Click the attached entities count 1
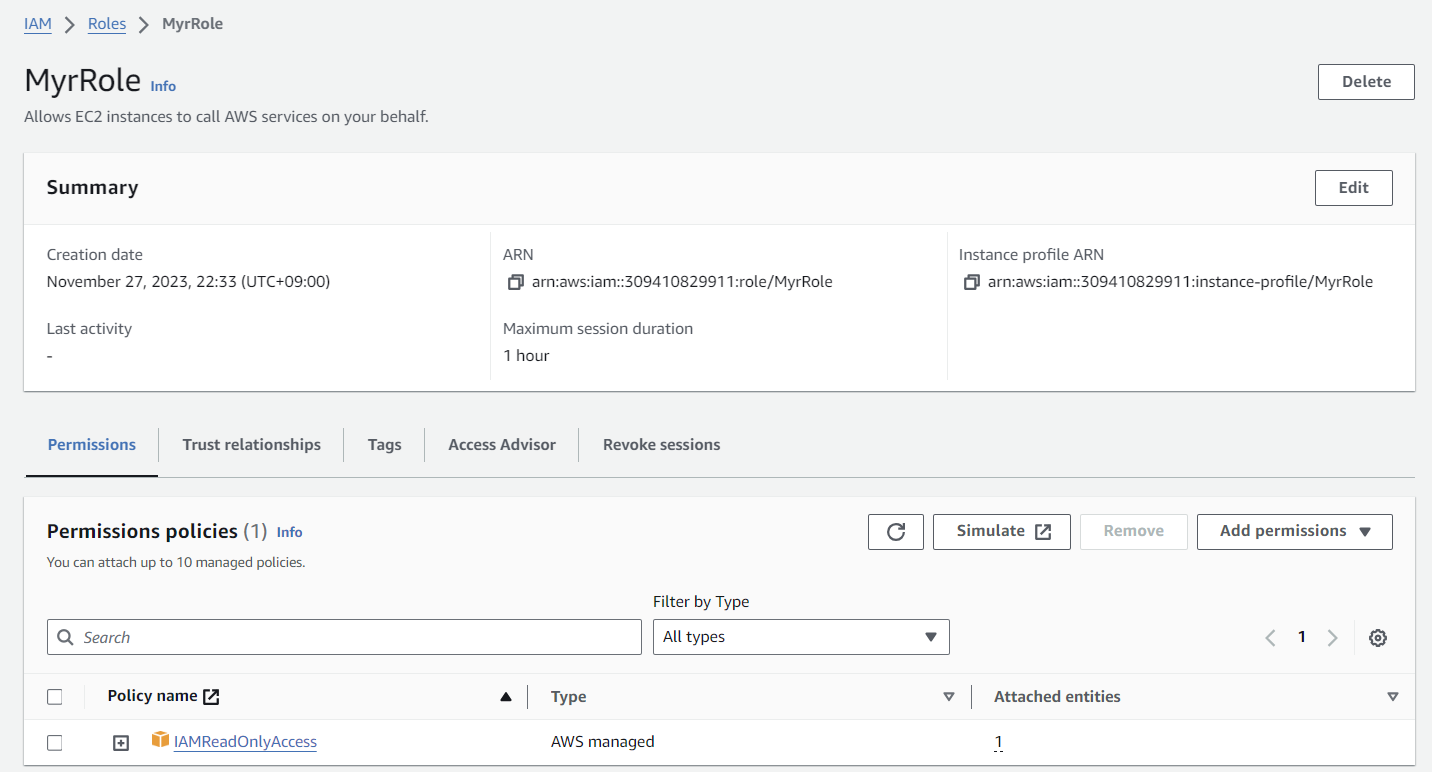This screenshot has width=1432, height=772. (x=998, y=742)
